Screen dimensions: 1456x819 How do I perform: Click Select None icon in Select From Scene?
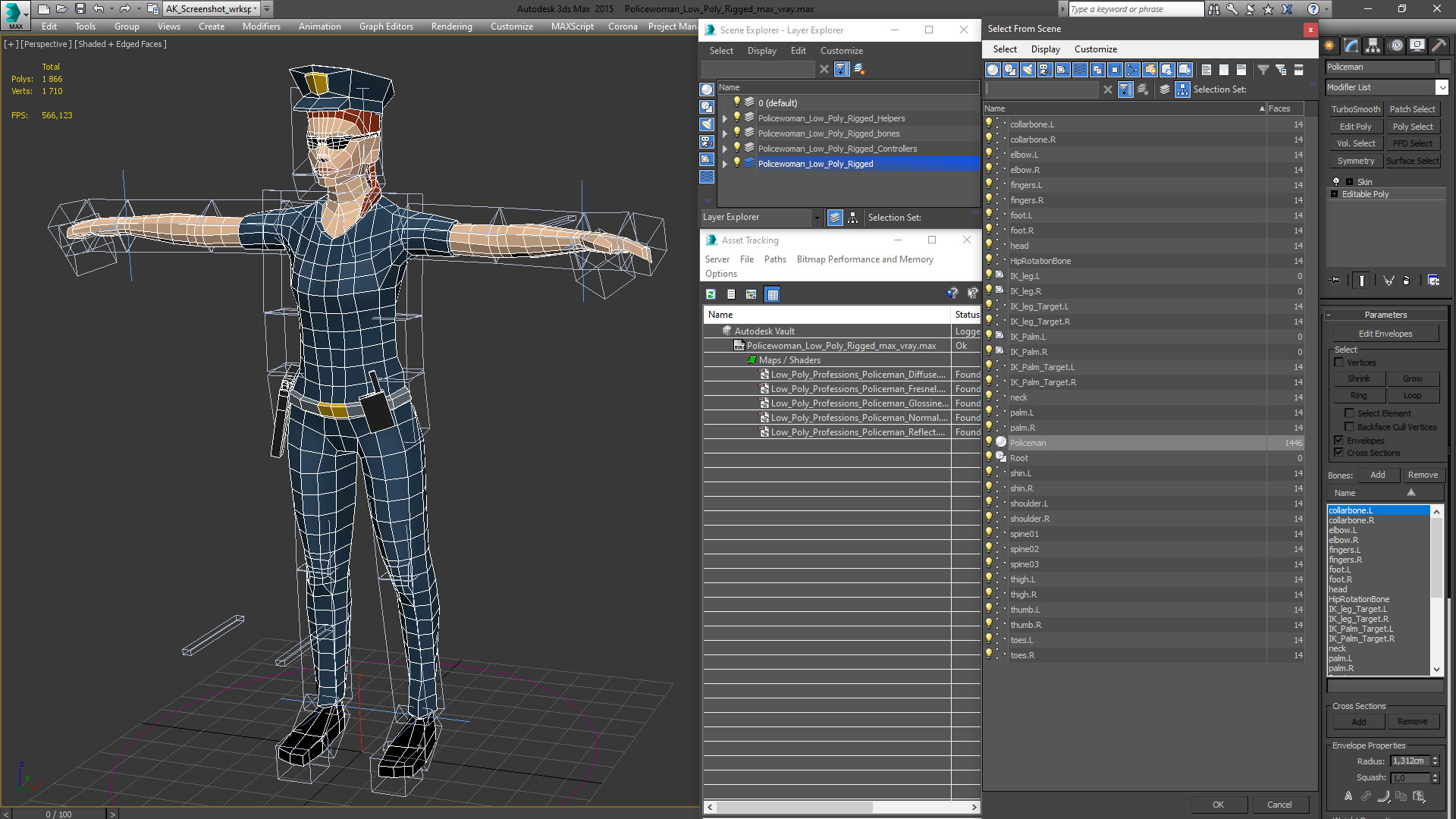1224,70
